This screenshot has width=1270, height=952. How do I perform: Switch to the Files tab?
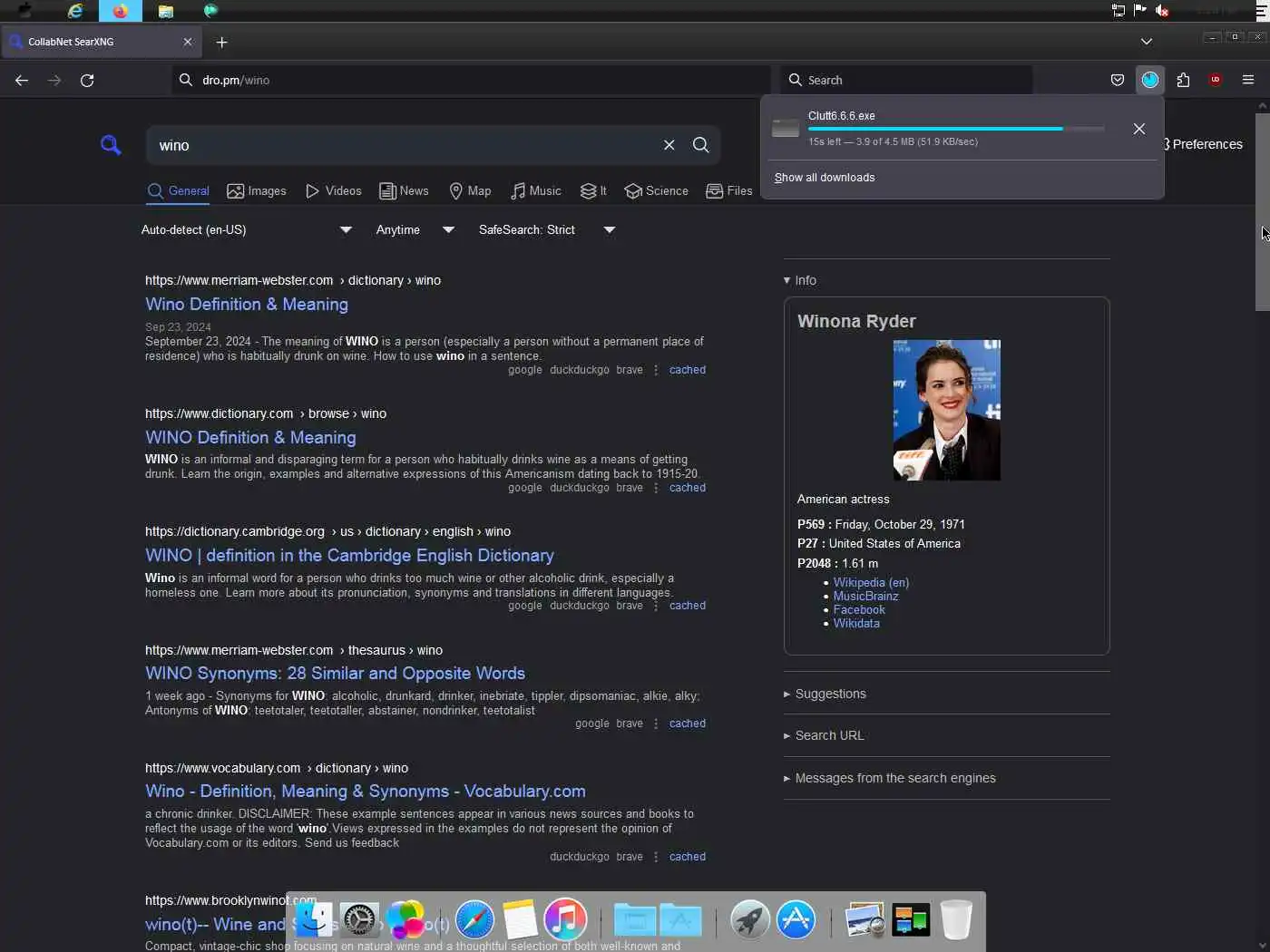729,191
